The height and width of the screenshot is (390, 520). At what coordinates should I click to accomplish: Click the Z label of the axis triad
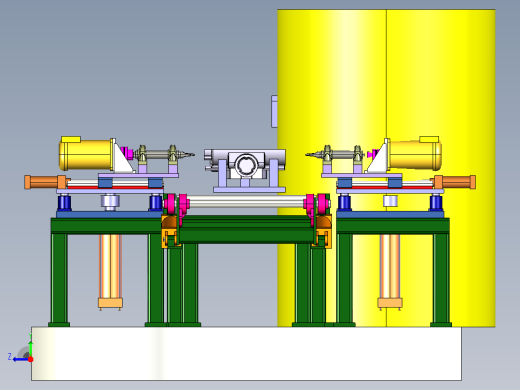pyautogui.click(x=10, y=356)
